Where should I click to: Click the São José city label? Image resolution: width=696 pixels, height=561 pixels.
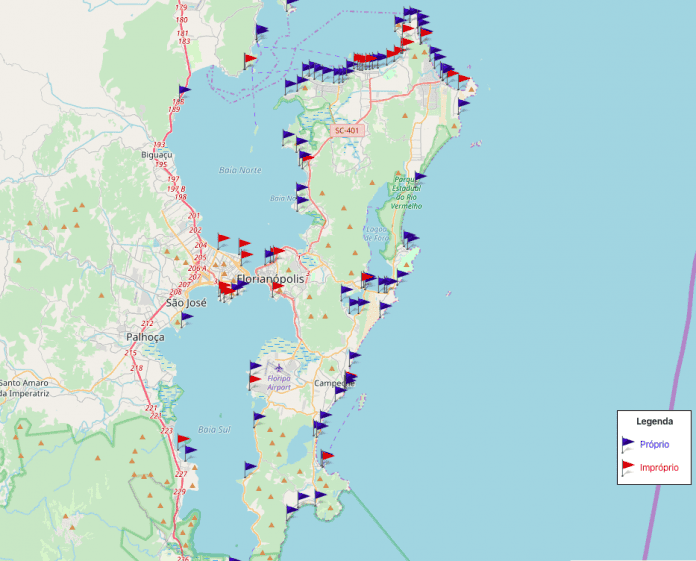click(185, 302)
